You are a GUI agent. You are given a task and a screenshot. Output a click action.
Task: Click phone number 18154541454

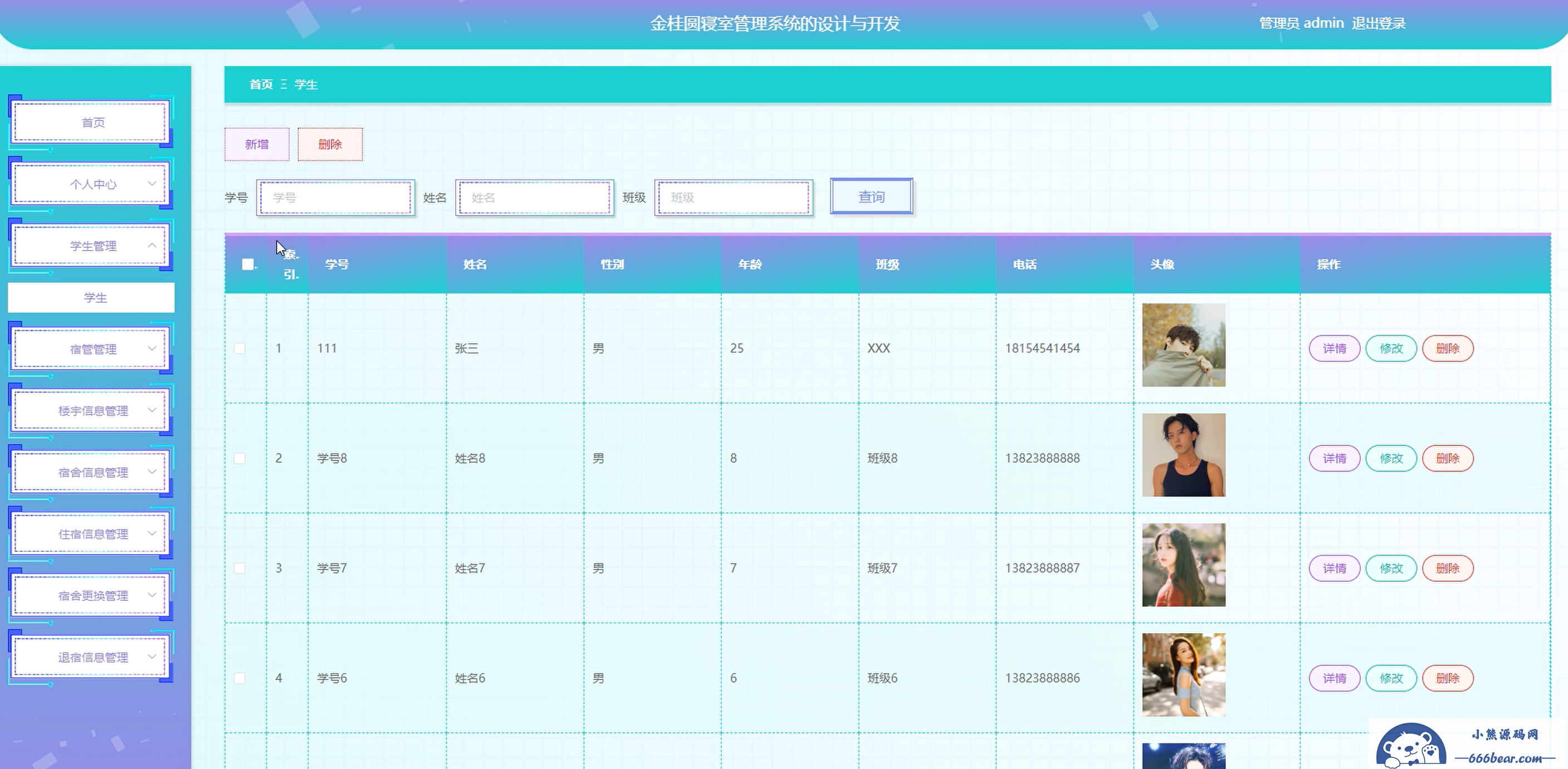(1043, 348)
